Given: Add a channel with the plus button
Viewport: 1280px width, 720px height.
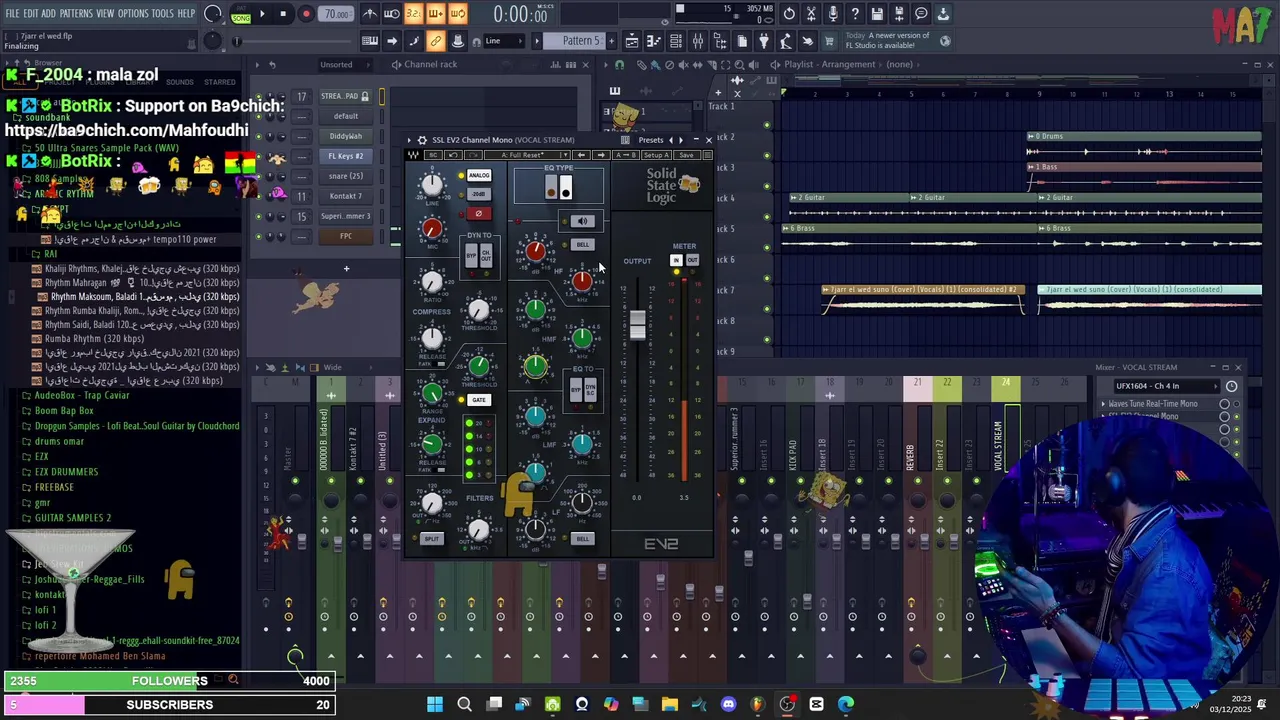Looking at the screenshot, I should point(346,268).
